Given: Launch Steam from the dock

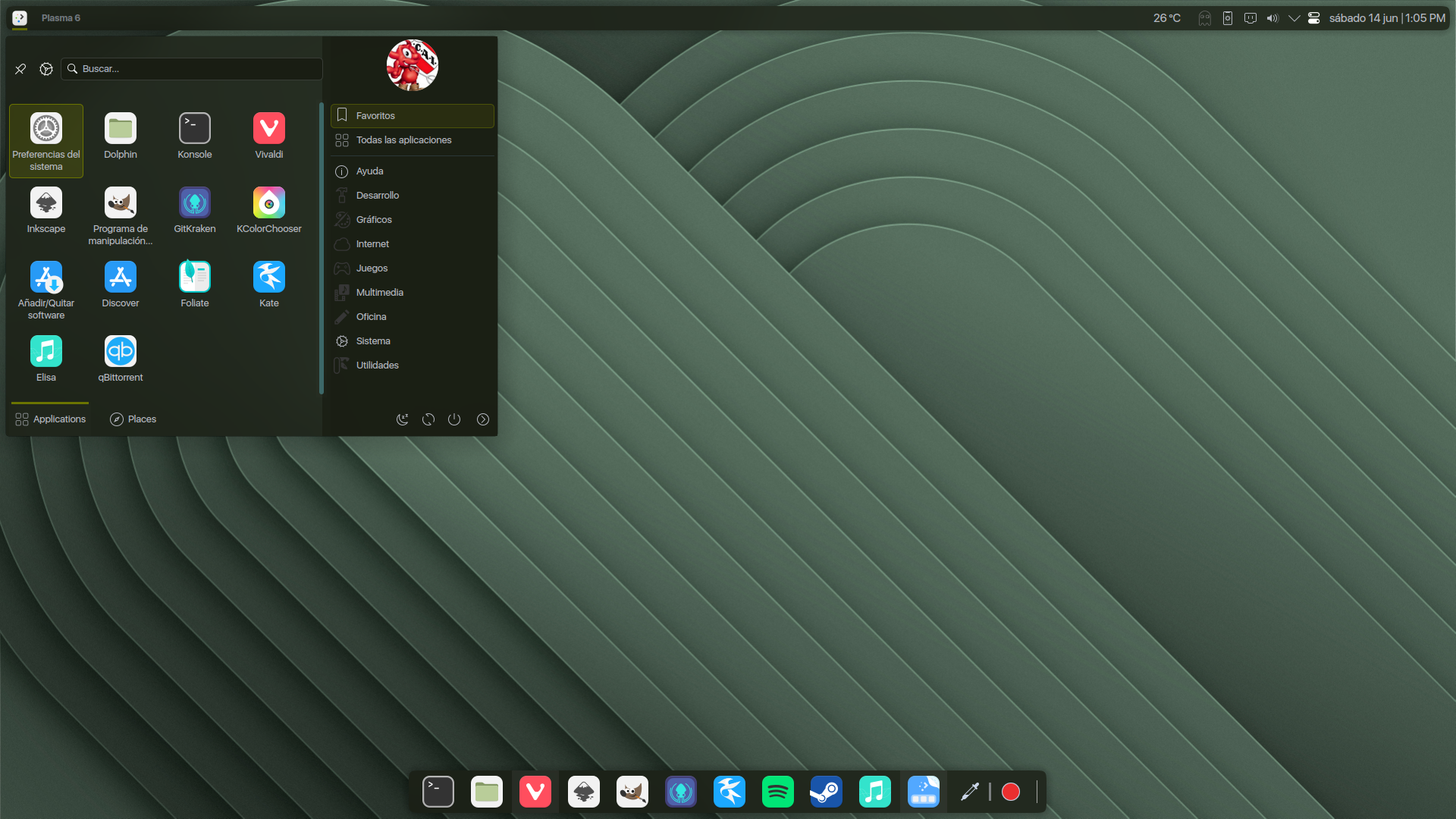Looking at the screenshot, I should click(827, 792).
